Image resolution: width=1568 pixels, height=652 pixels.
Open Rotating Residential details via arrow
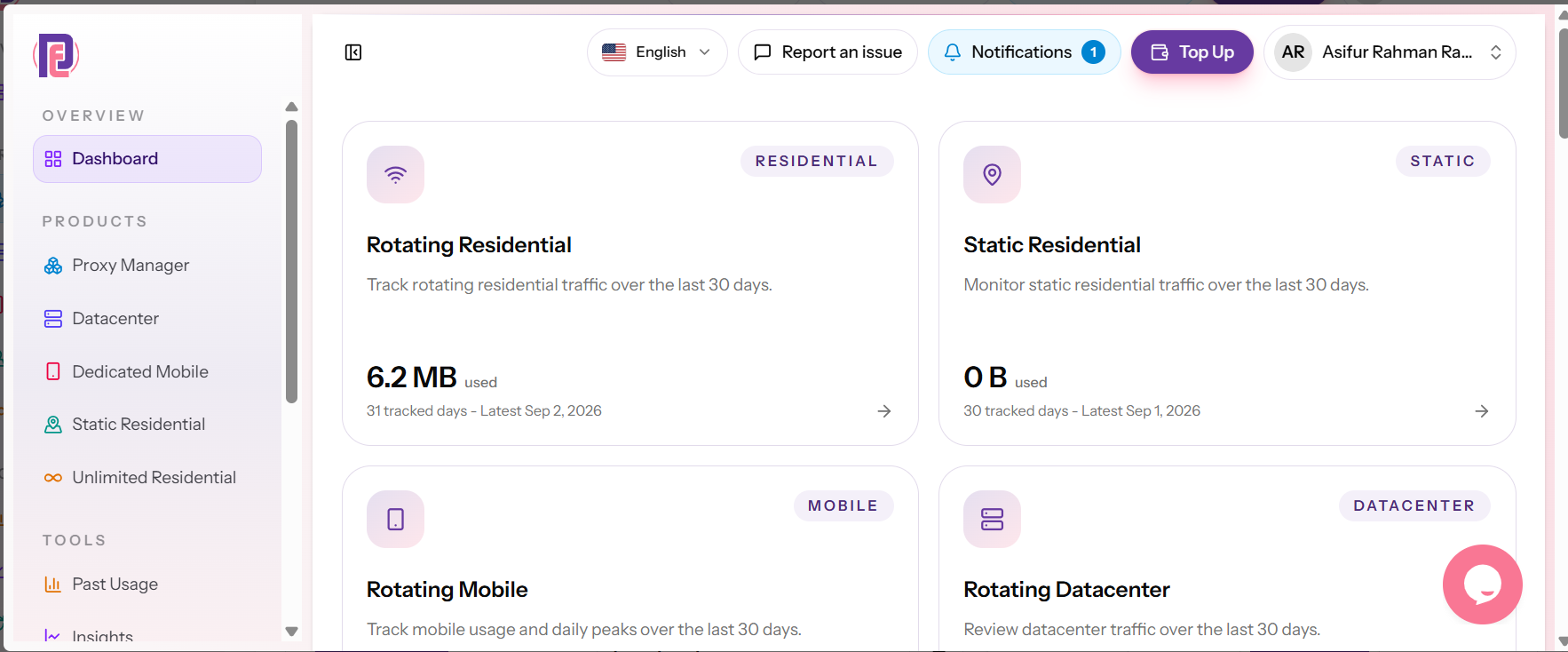[884, 411]
